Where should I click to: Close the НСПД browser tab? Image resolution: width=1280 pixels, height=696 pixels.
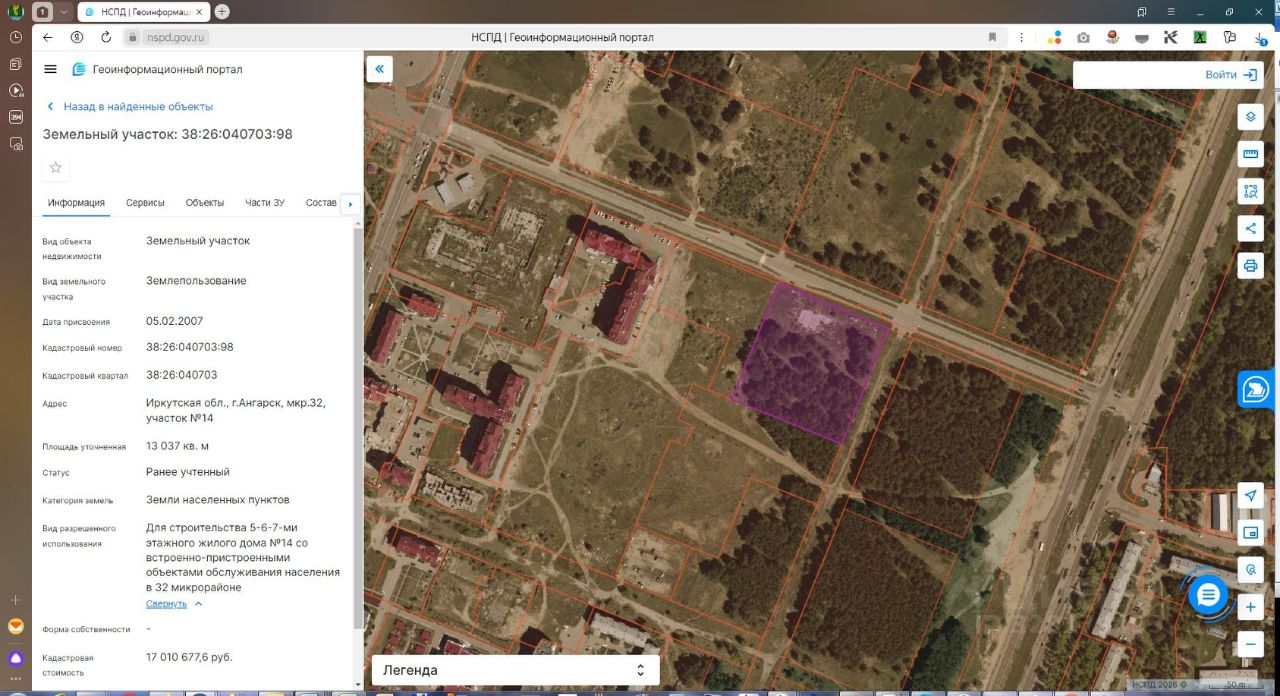click(x=199, y=12)
